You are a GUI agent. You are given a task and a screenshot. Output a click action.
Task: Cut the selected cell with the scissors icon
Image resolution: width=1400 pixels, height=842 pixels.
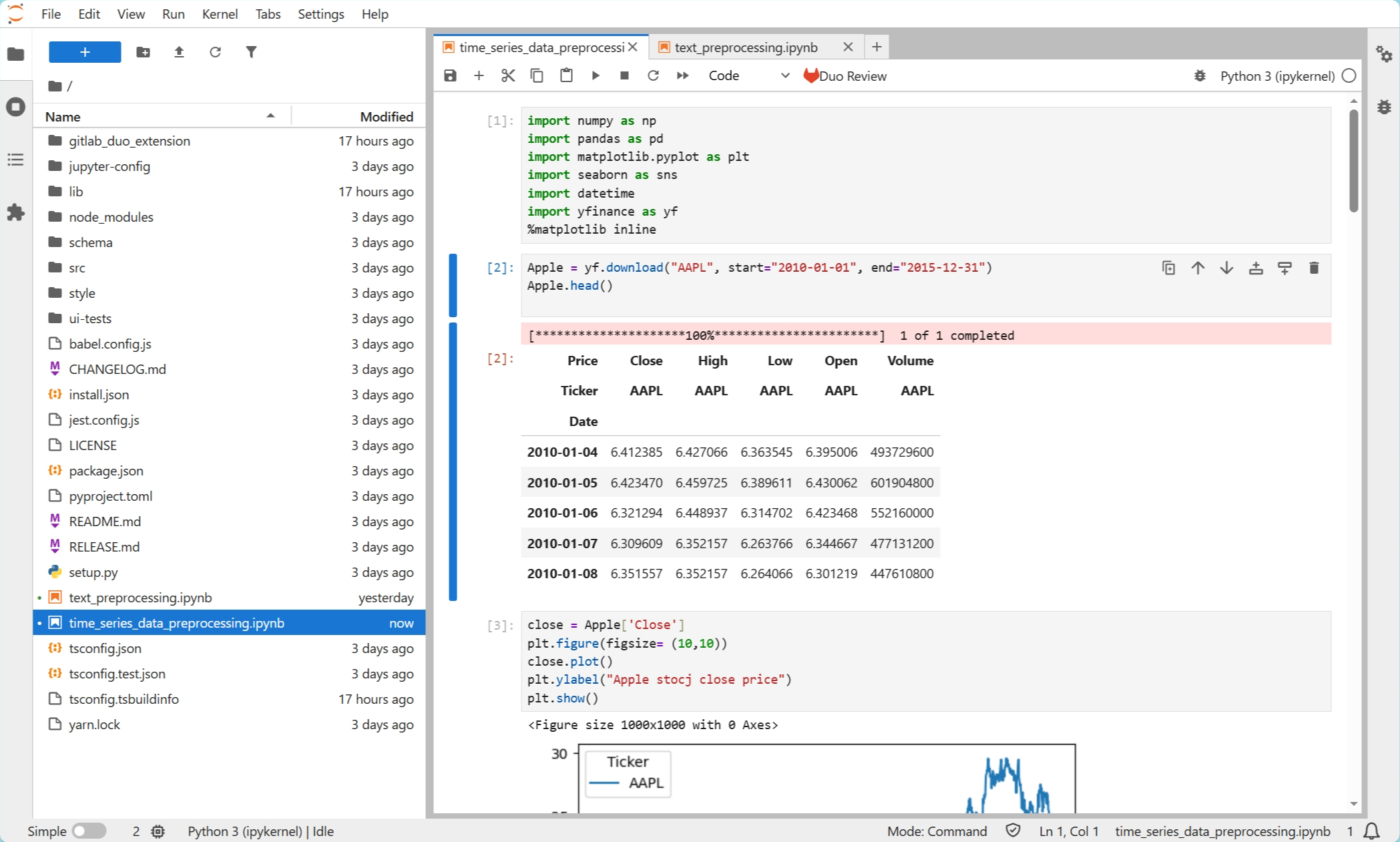(508, 75)
